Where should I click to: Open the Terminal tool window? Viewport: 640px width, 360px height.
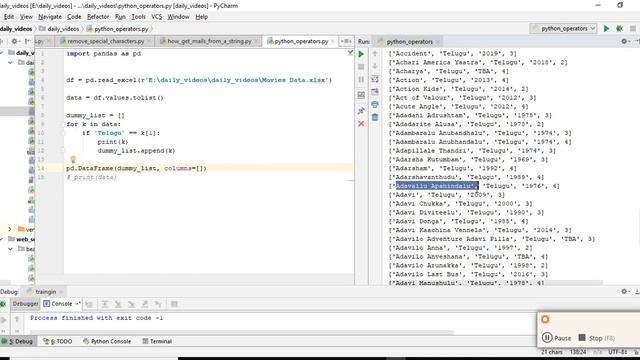pos(157,341)
